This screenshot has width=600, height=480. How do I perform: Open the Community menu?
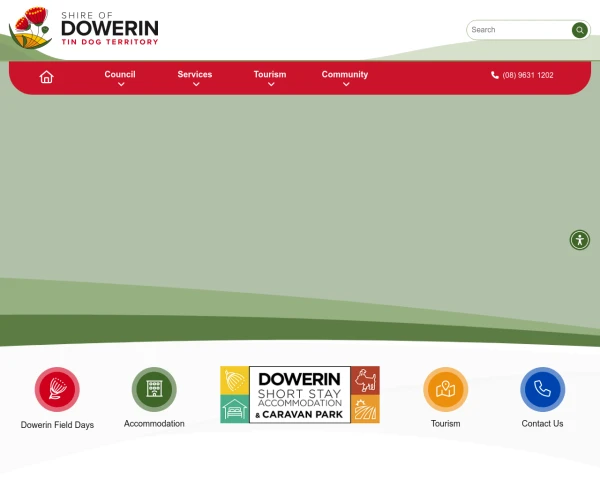[x=345, y=74]
